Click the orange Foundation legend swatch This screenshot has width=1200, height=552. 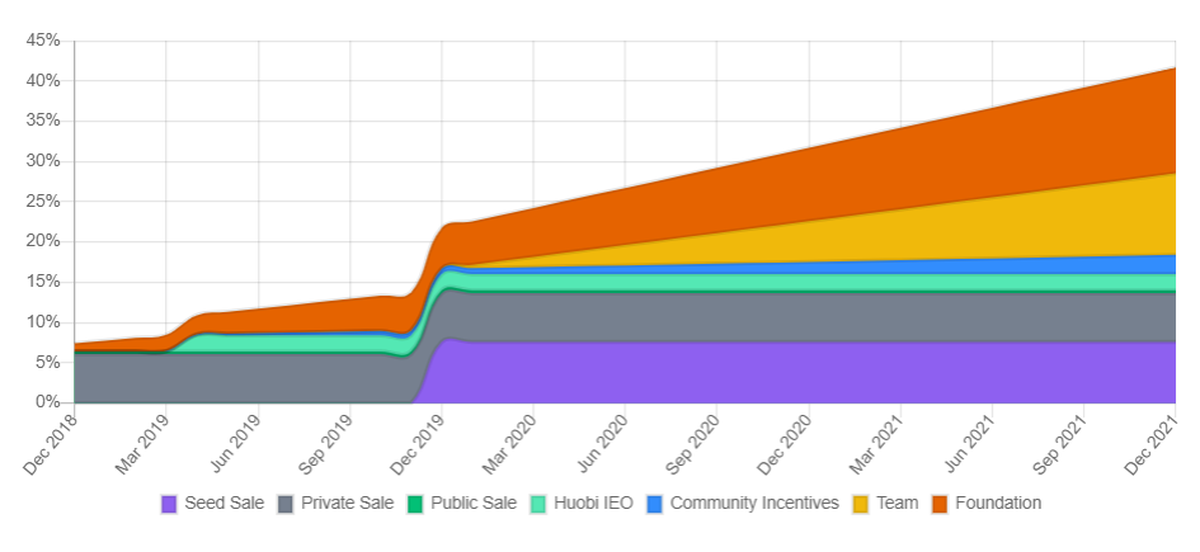940,504
